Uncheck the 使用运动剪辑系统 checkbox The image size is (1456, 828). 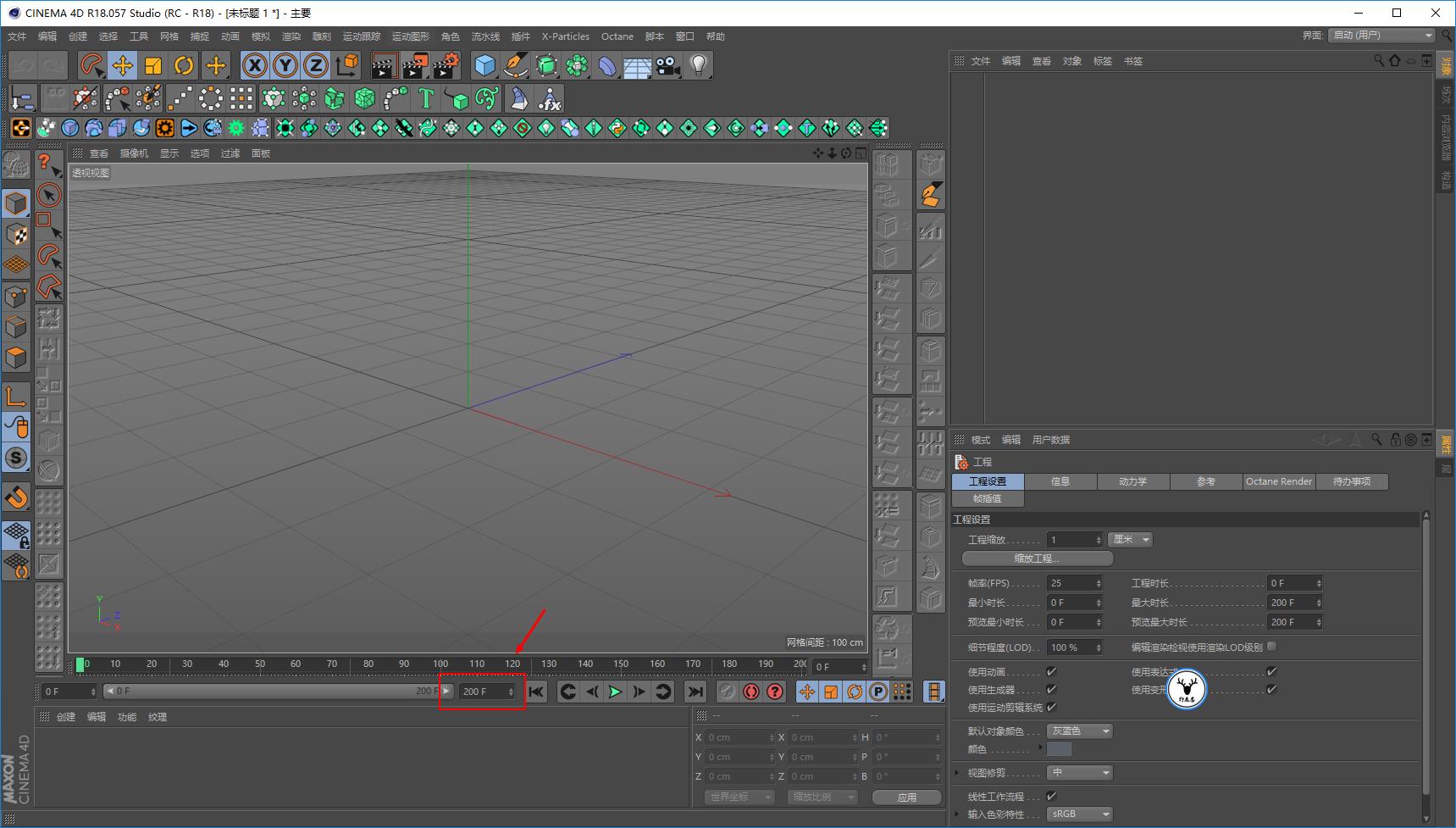coord(1051,708)
